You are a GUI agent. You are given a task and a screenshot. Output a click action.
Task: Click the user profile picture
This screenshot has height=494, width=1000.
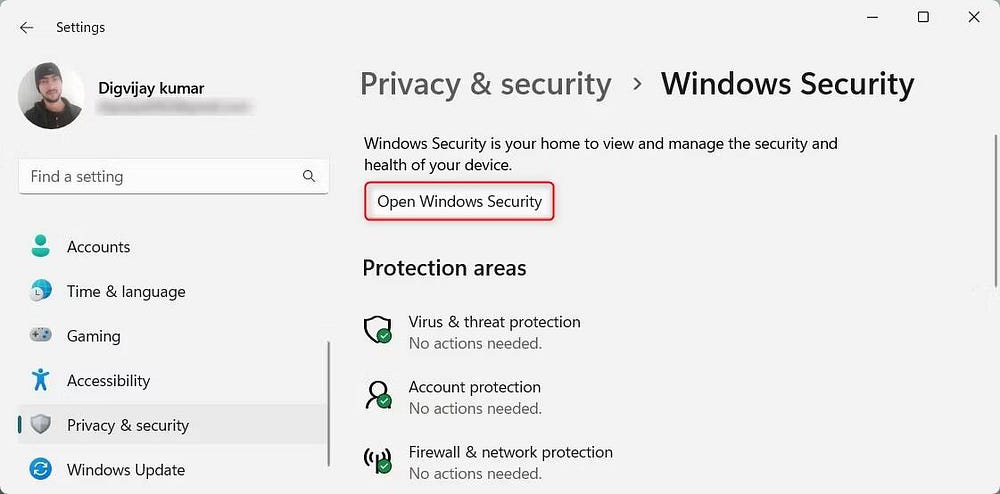[x=51, y=96]
